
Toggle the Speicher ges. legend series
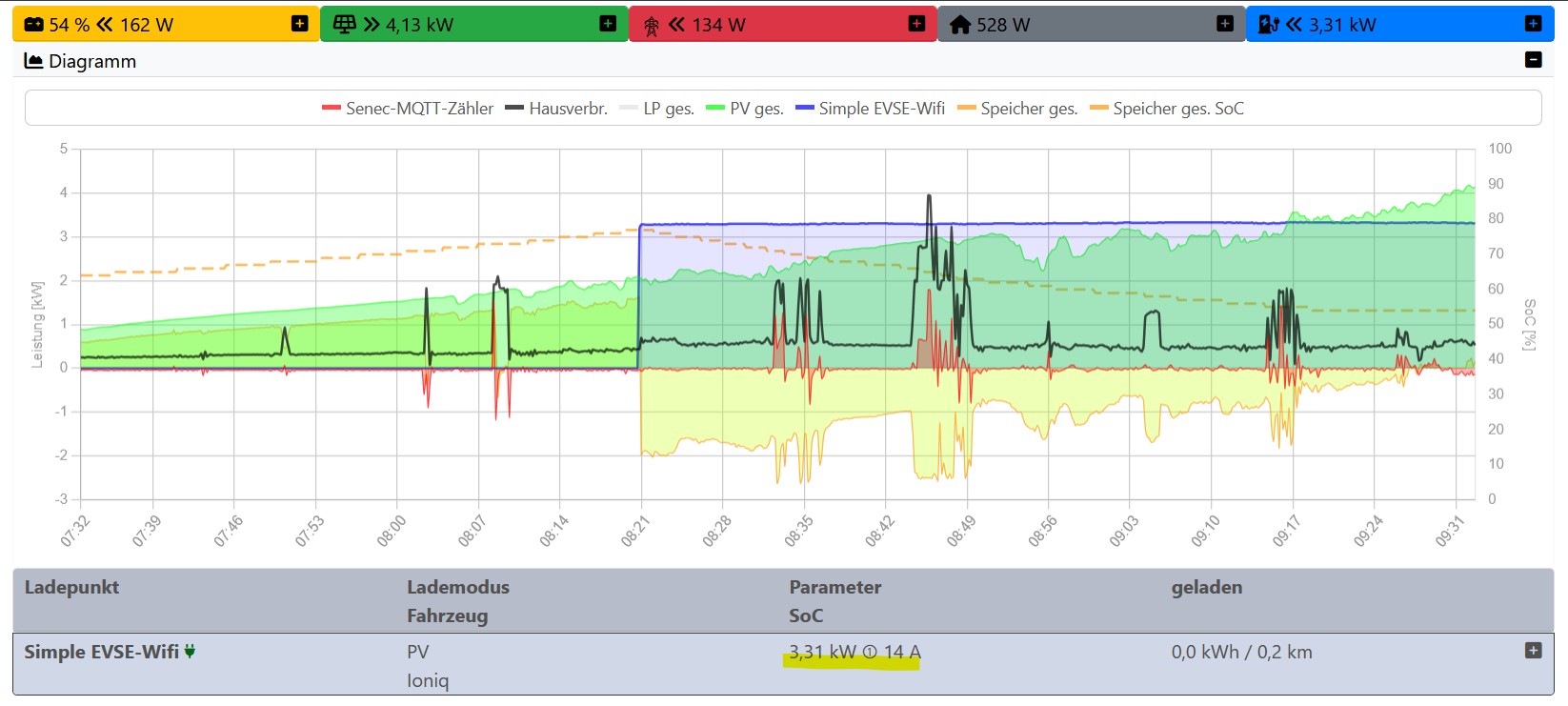pyautogui.click(x=1017, y=109)
